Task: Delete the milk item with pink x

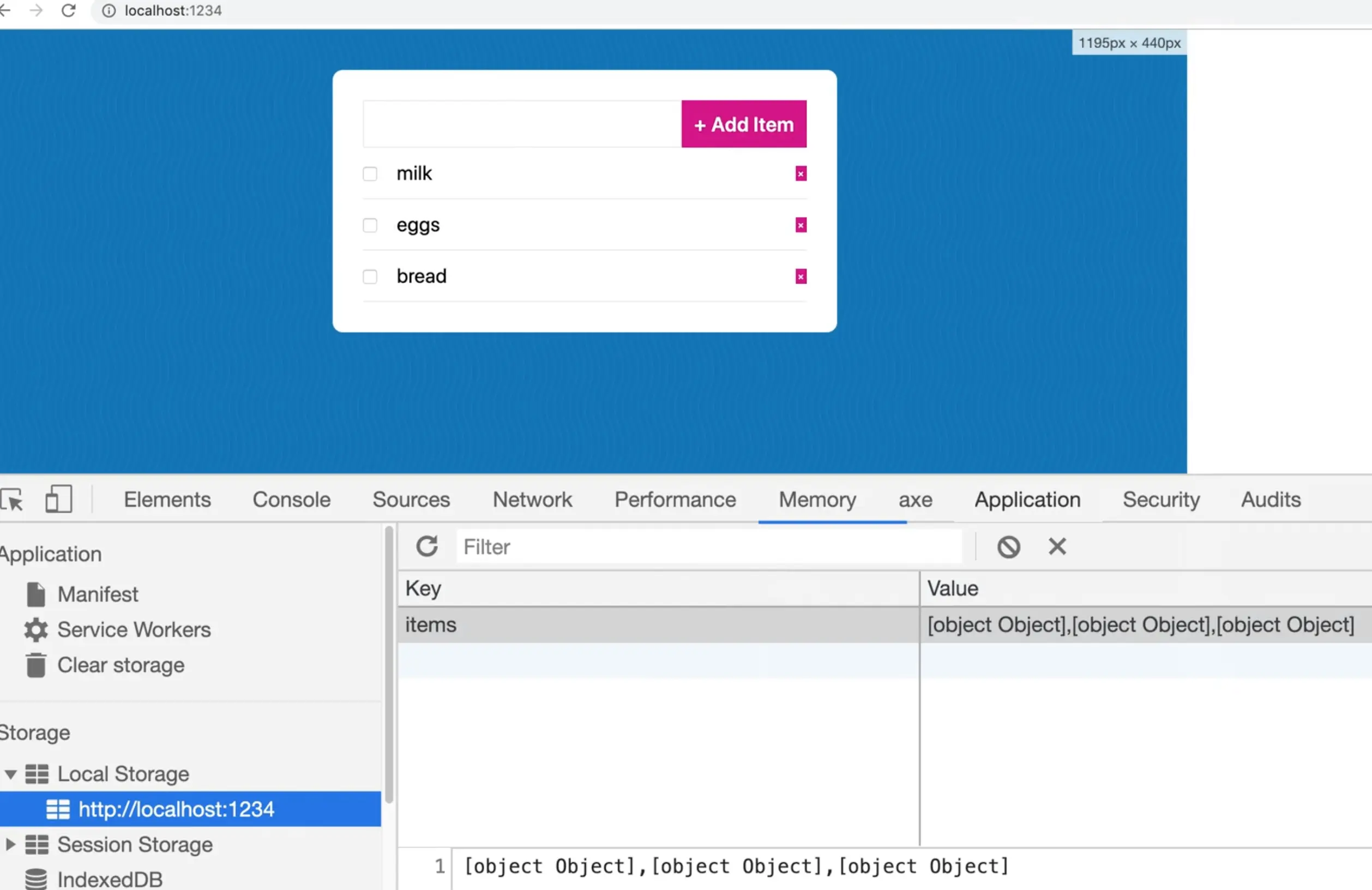Action: tap(801, 173)
